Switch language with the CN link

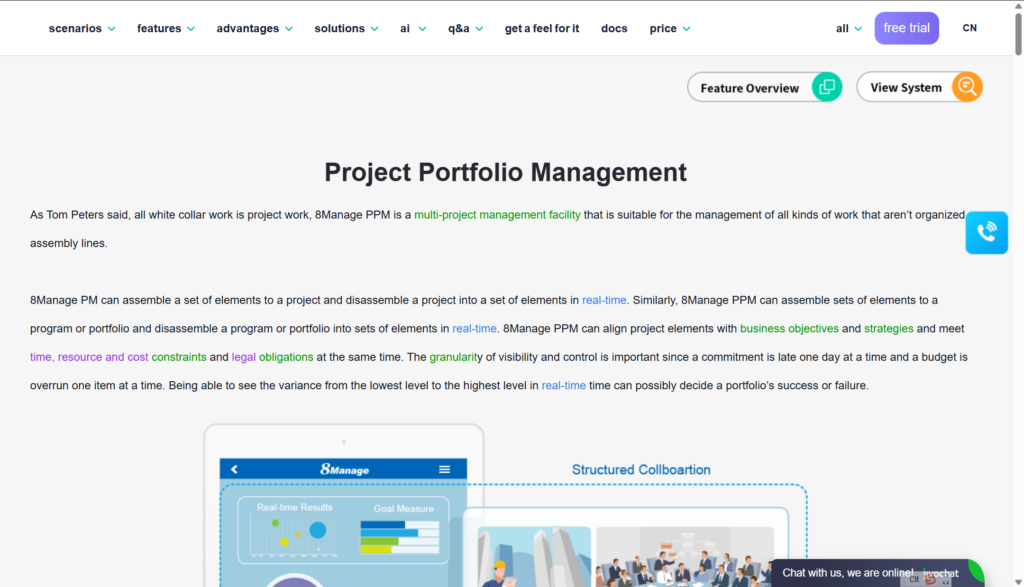970,28
